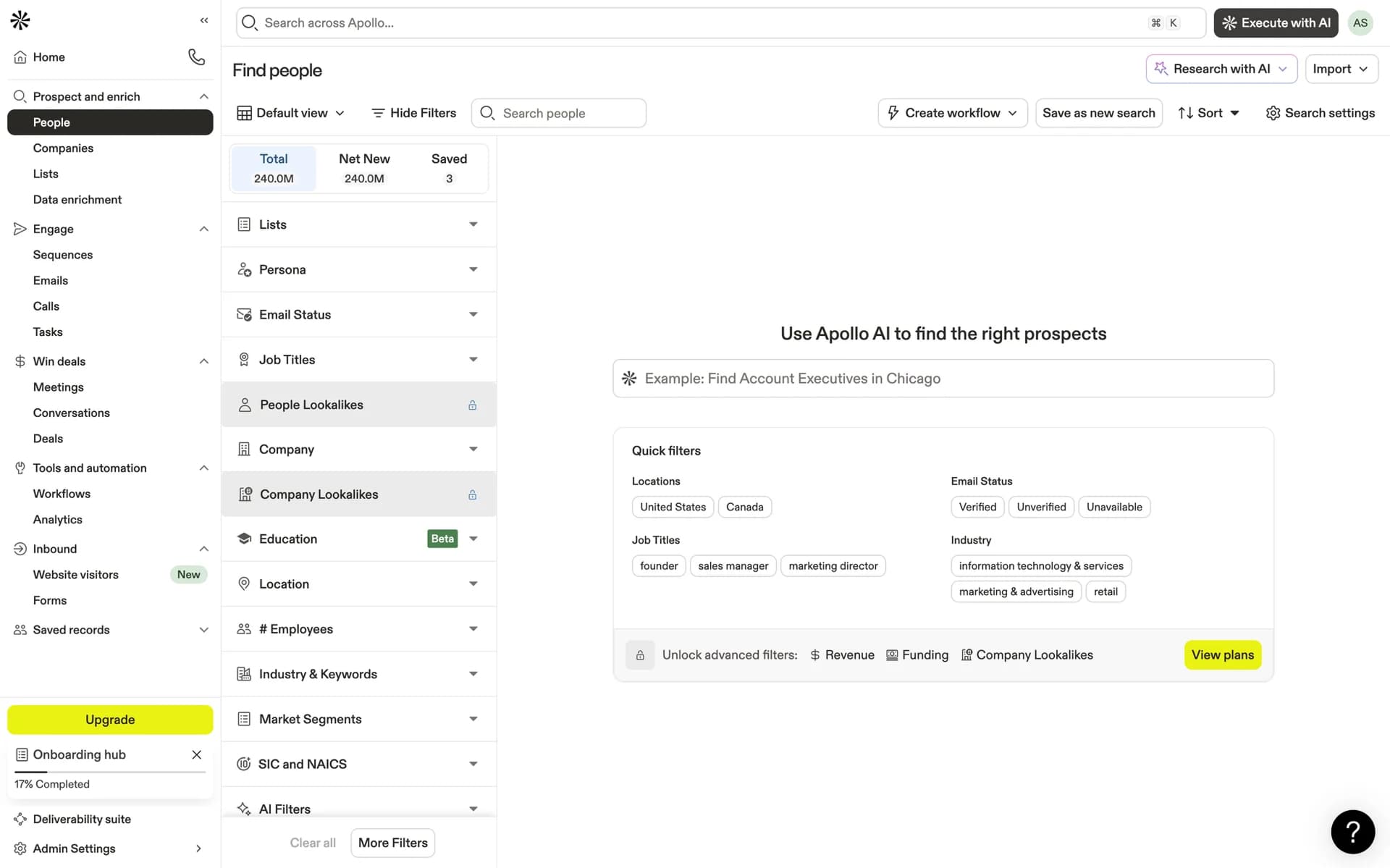Click the View plans button
This screenshot has height=868, width=1390.
click(x=1223, y=655)
